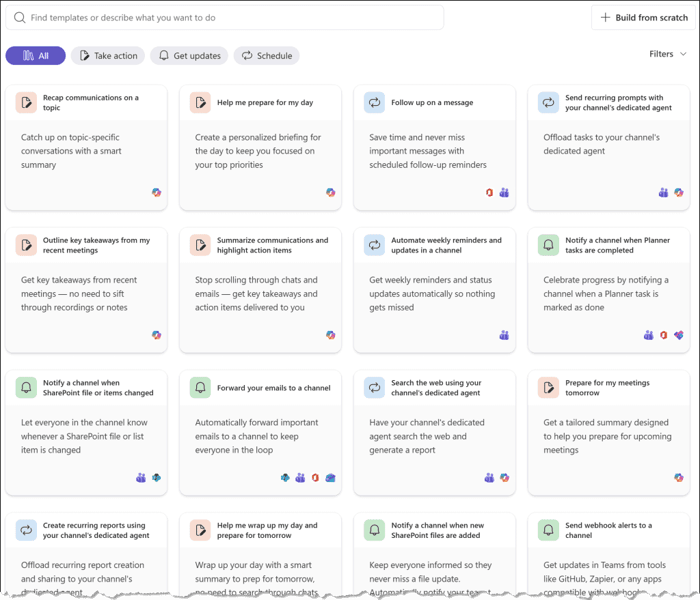Click the icon on Outline key takeaways card

(26, 245)
